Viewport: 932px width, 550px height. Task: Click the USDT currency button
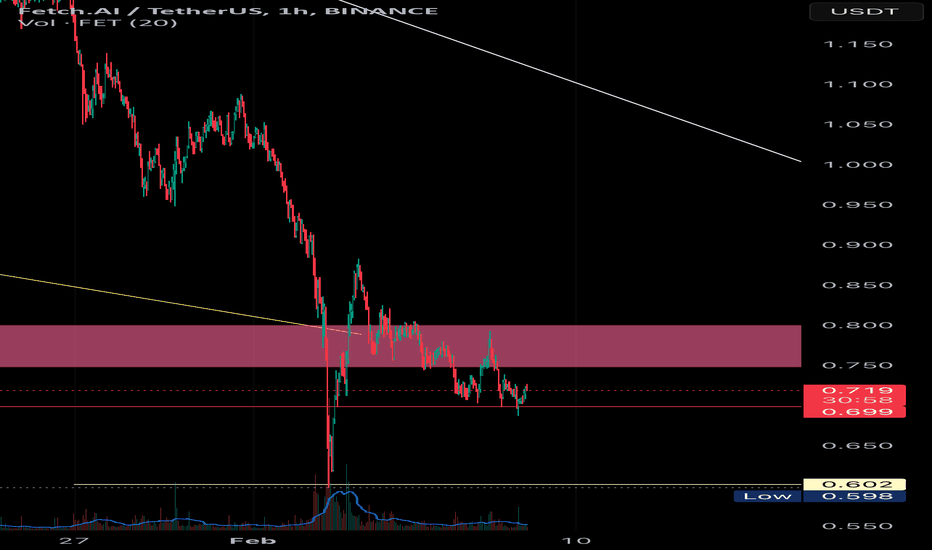pos(864,11)
